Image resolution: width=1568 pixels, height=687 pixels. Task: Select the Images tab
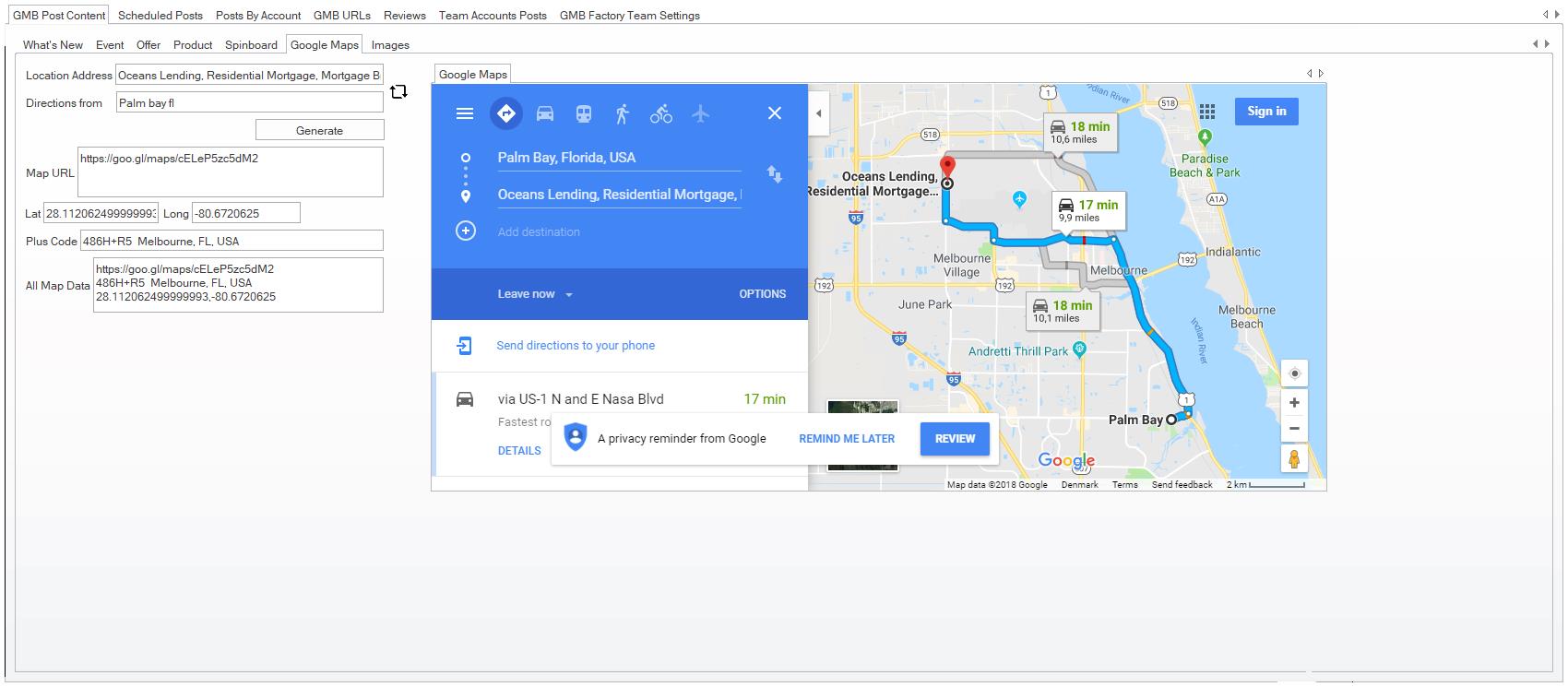tap(390, 44)
